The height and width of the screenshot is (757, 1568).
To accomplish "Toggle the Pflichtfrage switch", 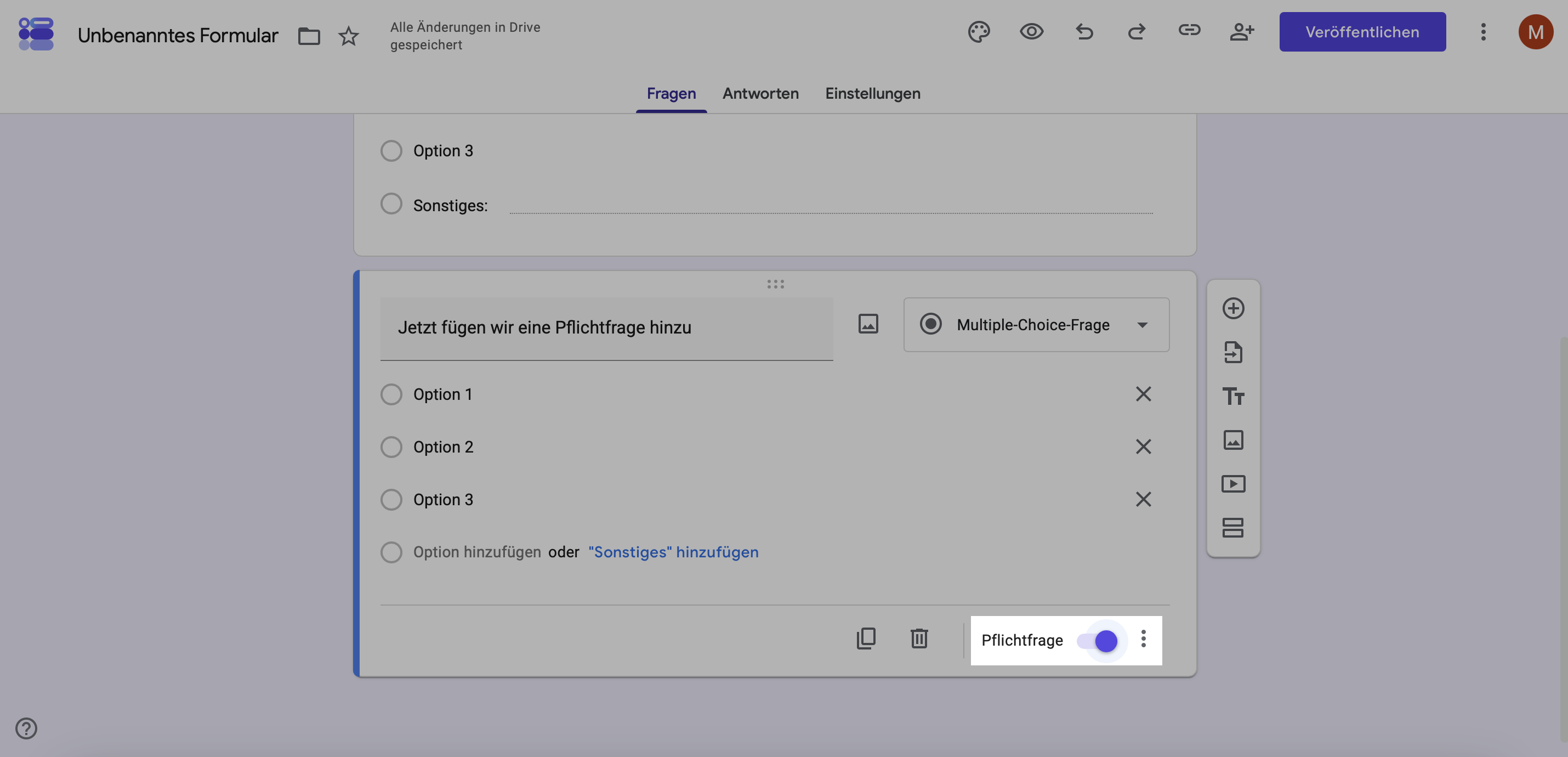I will pyautogui.click(x=1097, y=641).
